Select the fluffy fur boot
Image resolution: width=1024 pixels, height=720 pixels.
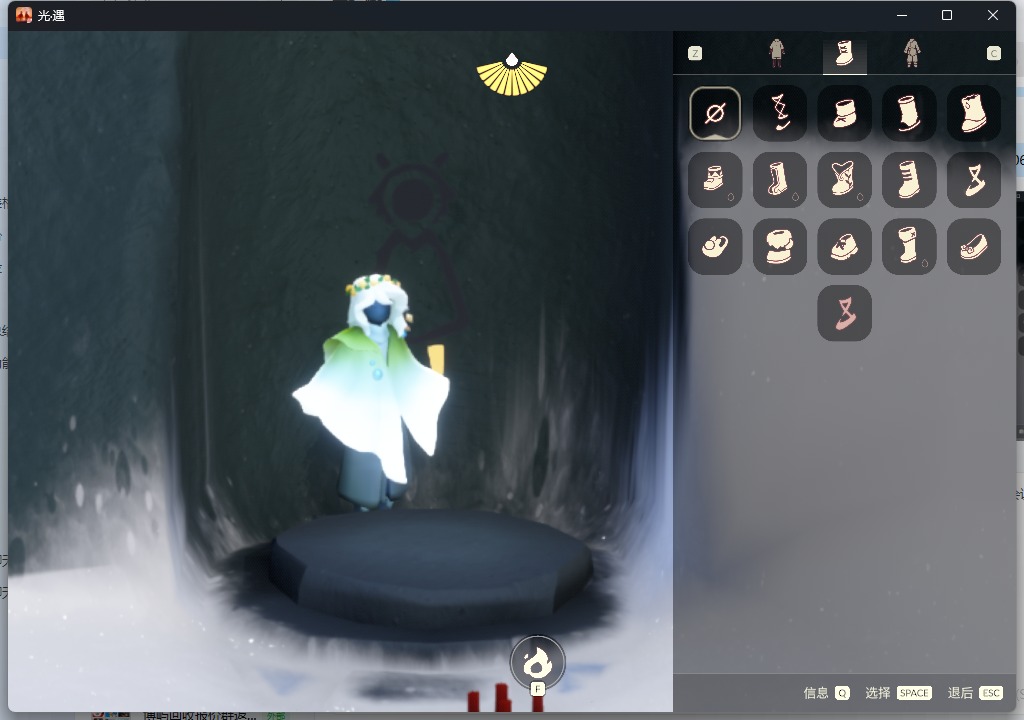coord(780,246)
